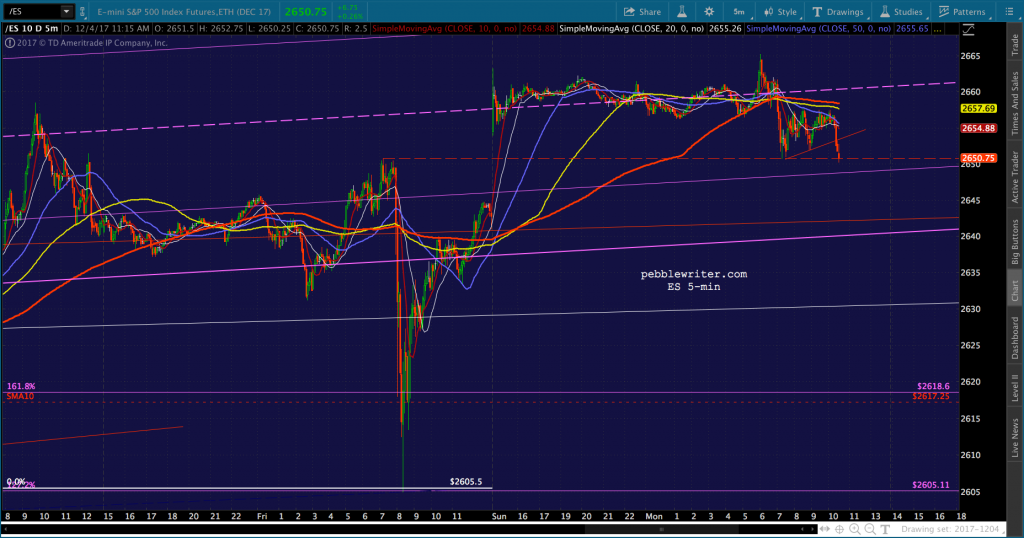Click the horizontal scrollbar right arrow

tap(814, 530)
